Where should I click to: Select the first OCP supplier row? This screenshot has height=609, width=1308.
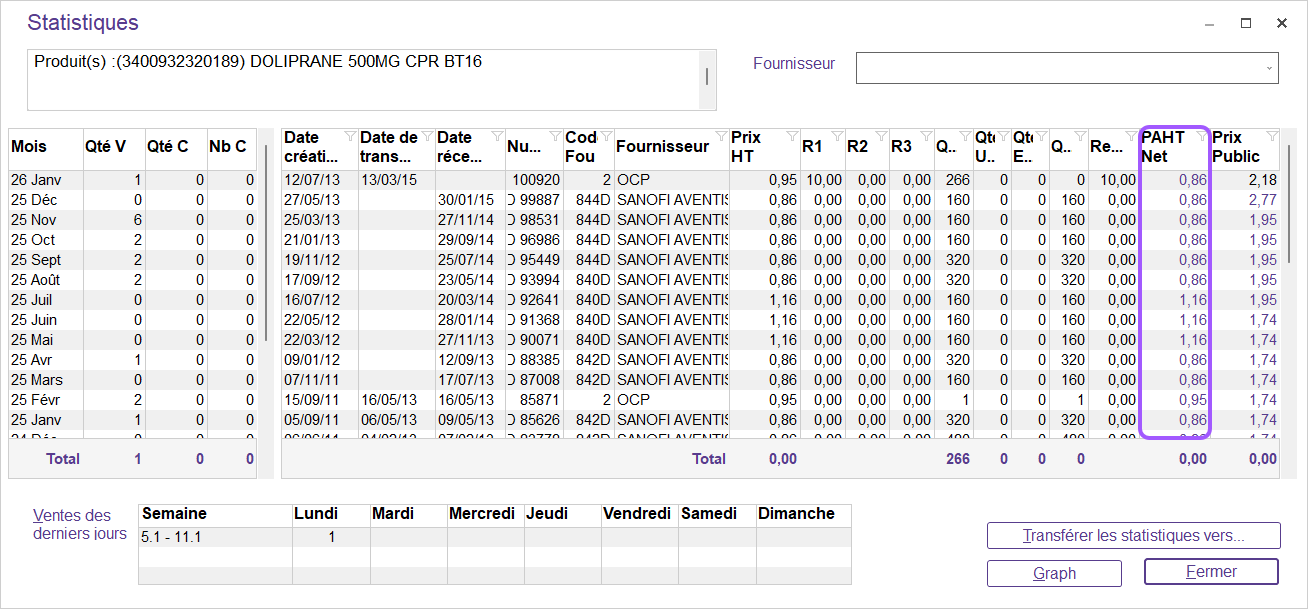(x=633, y=180)
